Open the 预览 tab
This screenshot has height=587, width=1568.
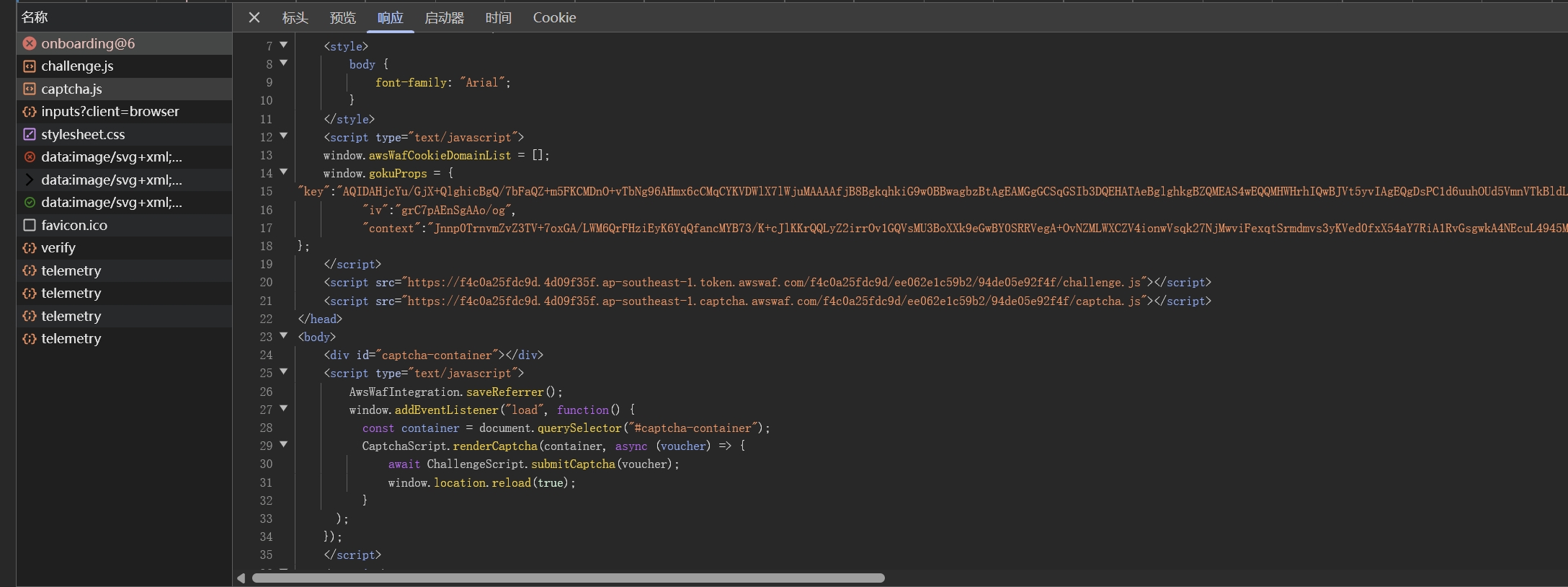(x=343, y=17)
